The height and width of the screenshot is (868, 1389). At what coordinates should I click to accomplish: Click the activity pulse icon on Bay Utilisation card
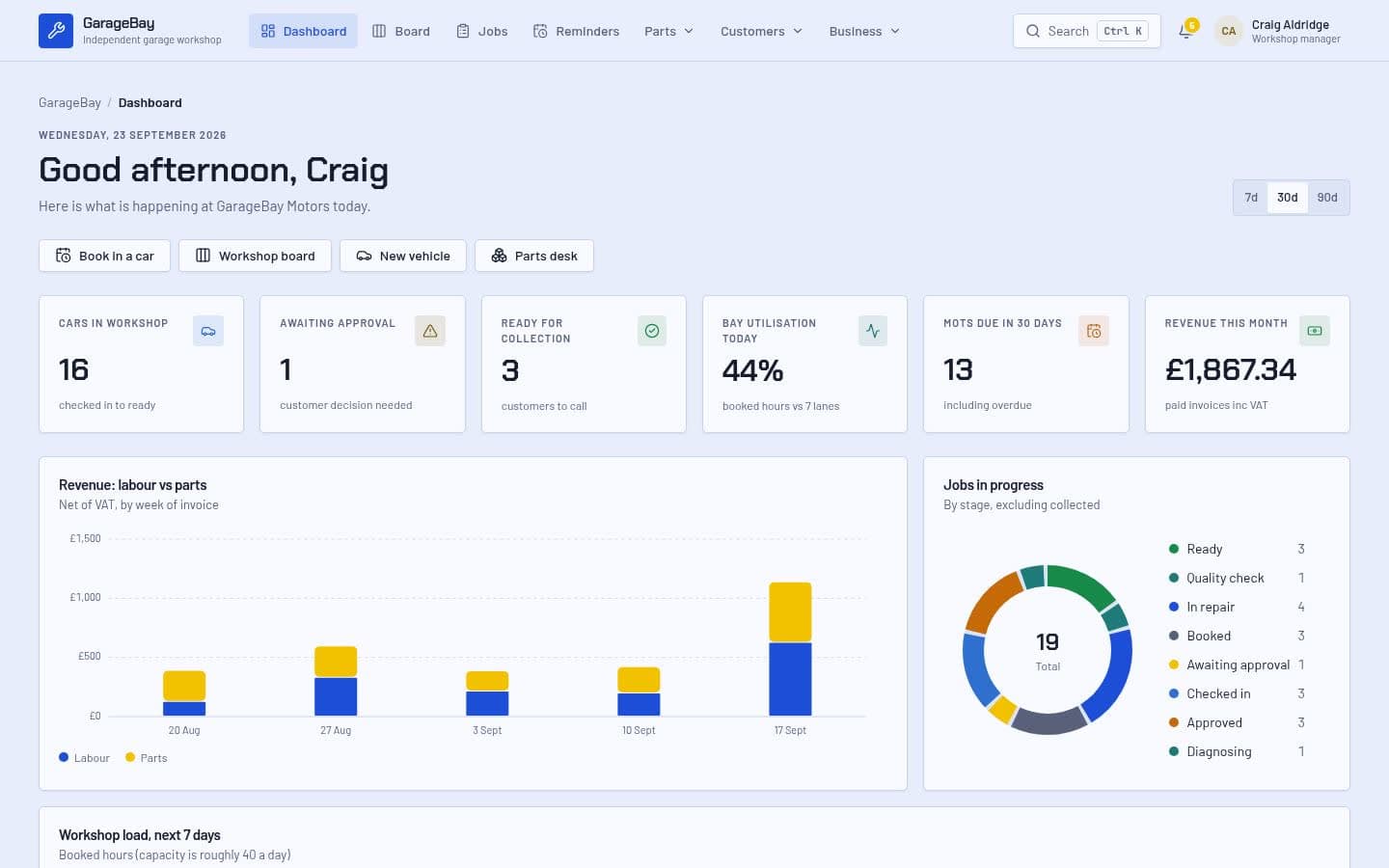click(x=873, y=331)
